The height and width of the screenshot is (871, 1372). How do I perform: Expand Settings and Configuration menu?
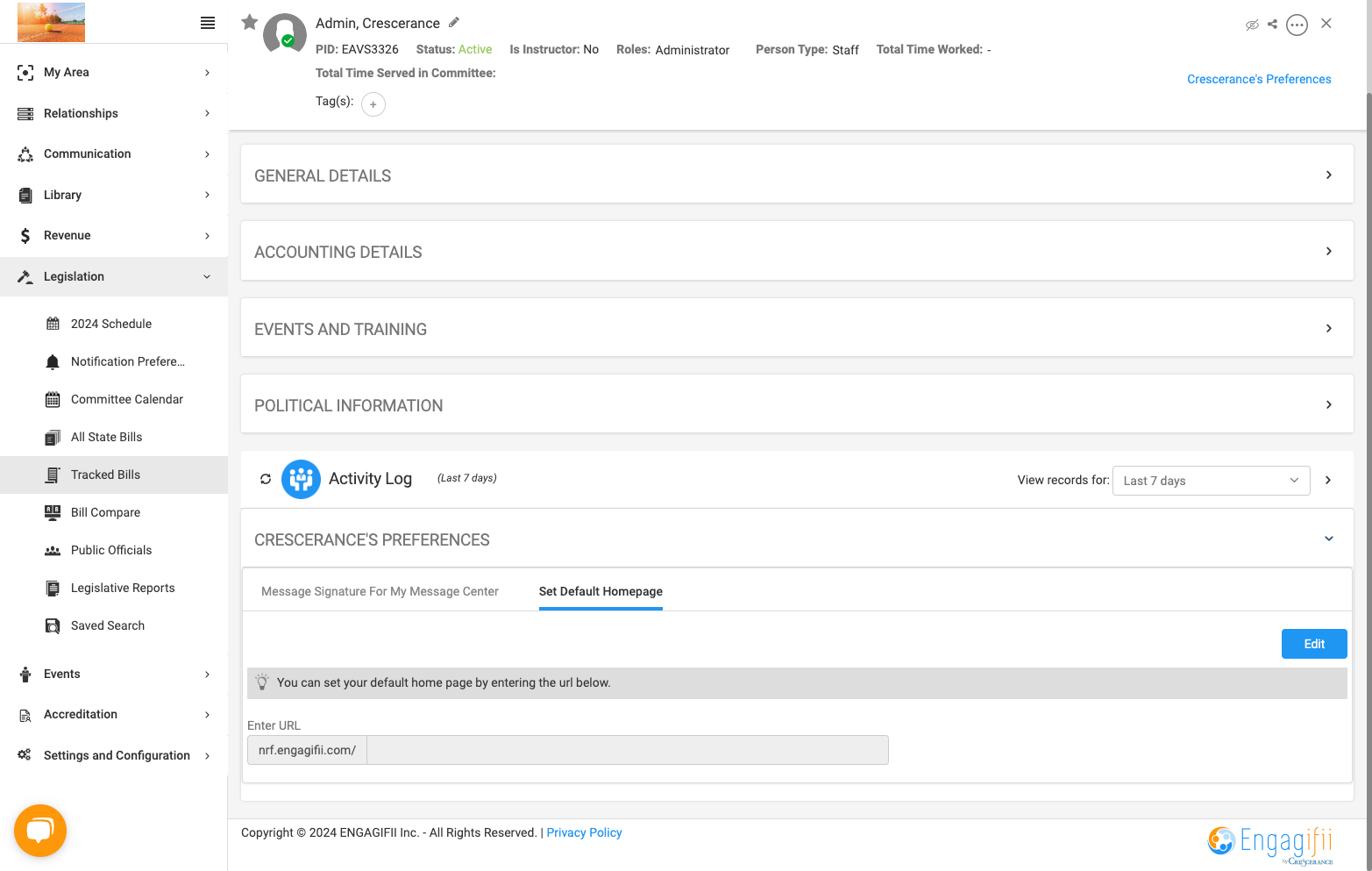coord(114,755)
